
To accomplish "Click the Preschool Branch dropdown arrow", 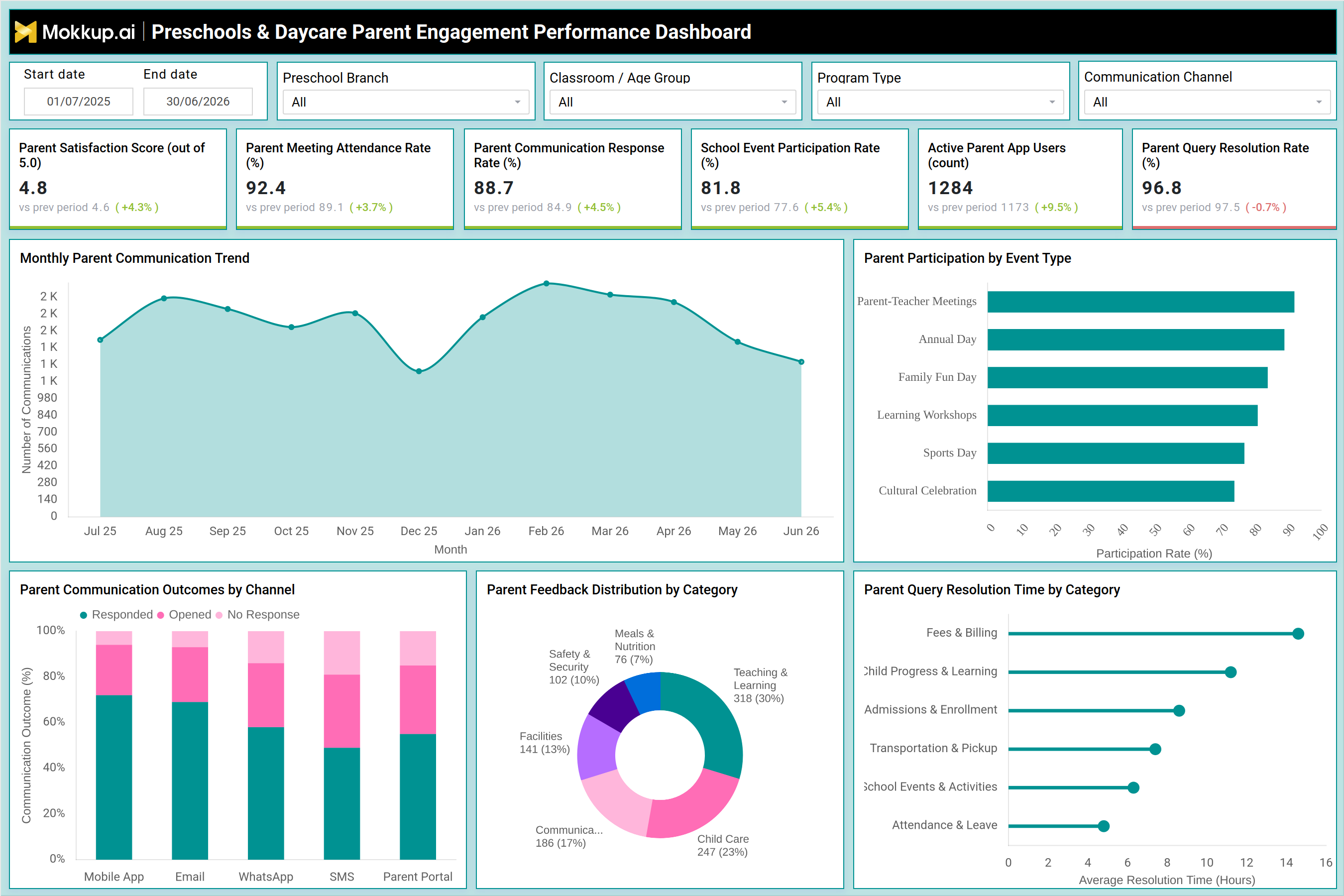I will tap(518, 102).
